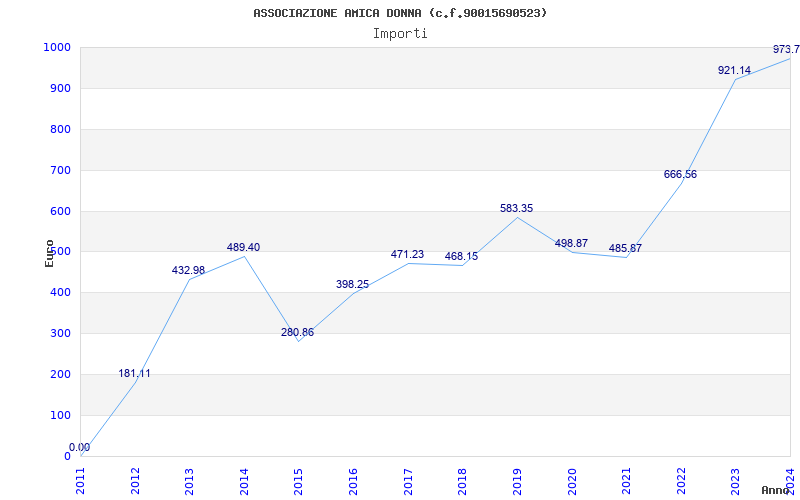Select the 468.15 data label
The height and width of the screenshot is (500, 800).
[x=461, y=256]
